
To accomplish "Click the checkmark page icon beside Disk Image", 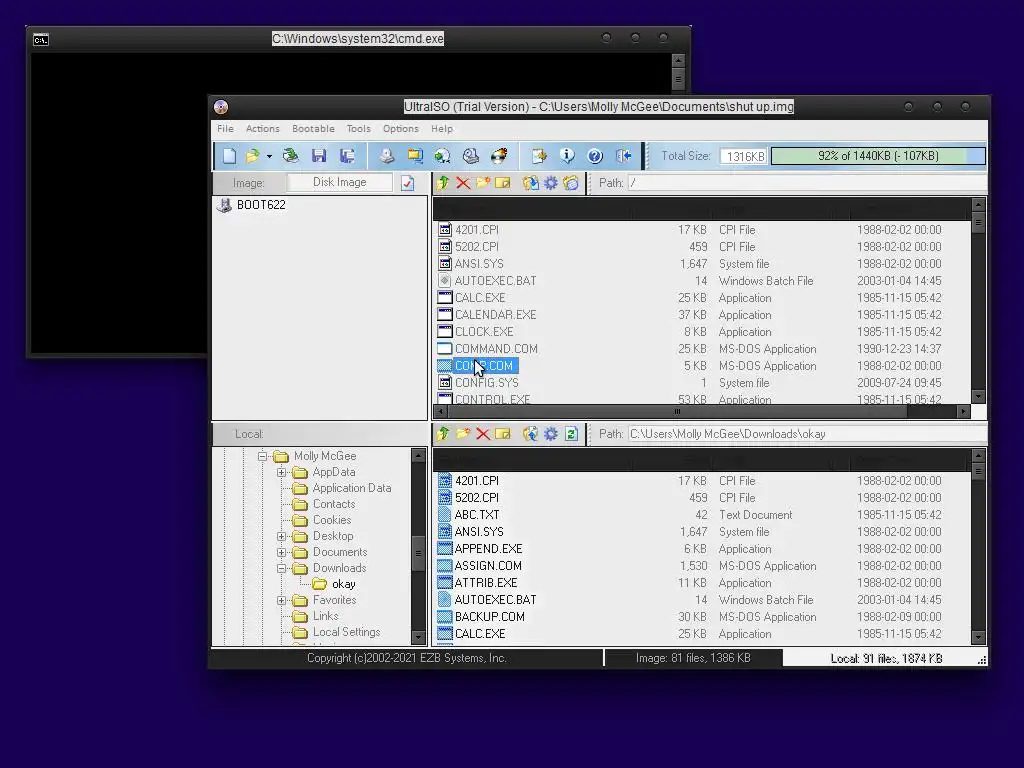I will click(408, 183).
